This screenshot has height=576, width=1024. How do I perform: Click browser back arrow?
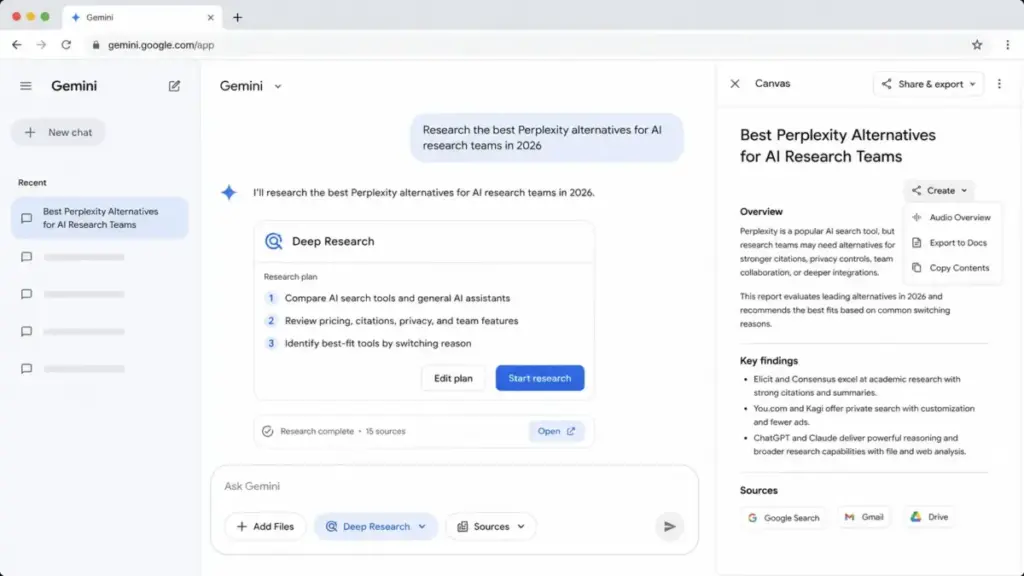(16, 45)
